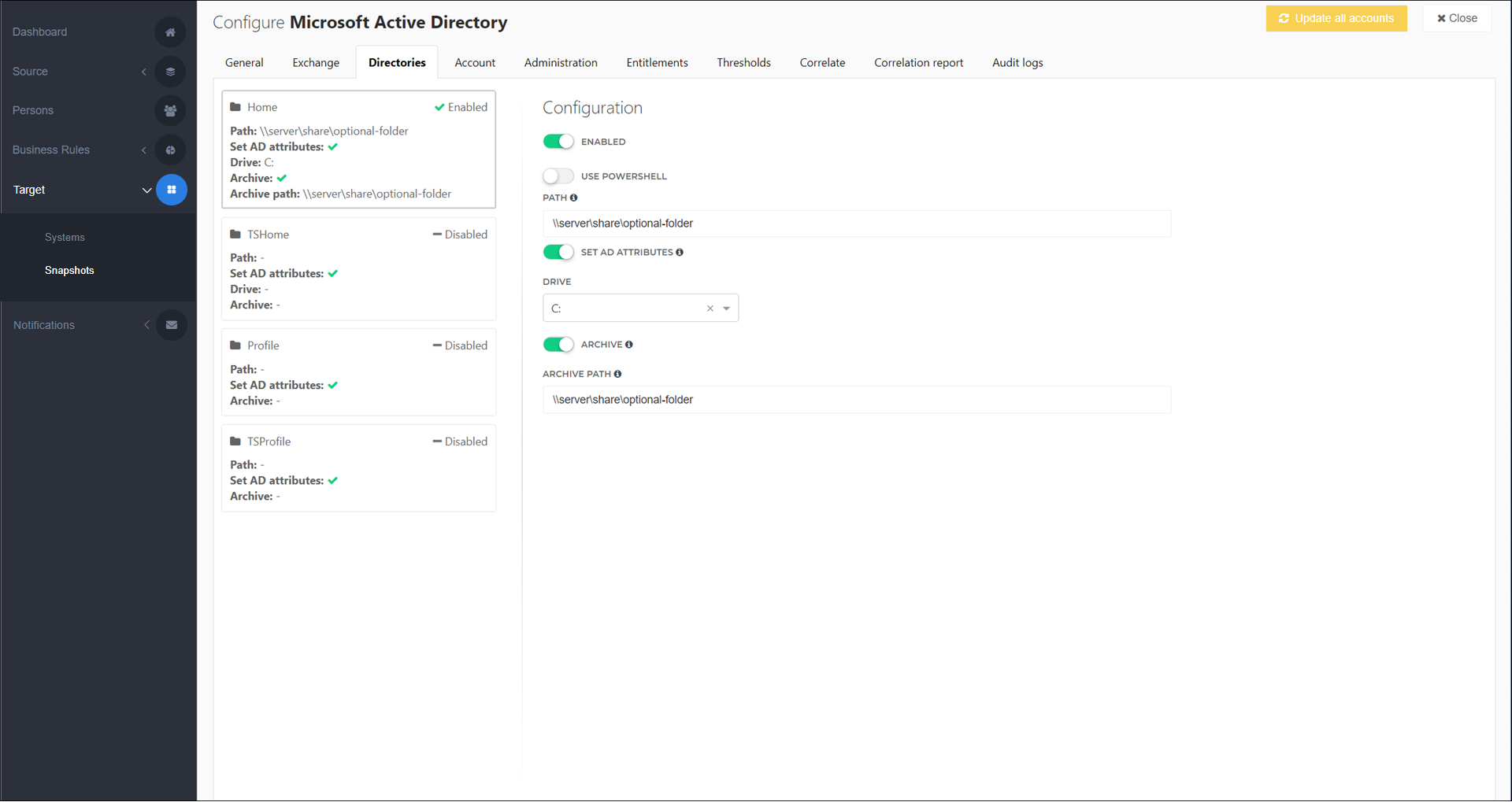Click the Source layers icon
This screenshot has width=1512, height=802.
pos(170,72)
